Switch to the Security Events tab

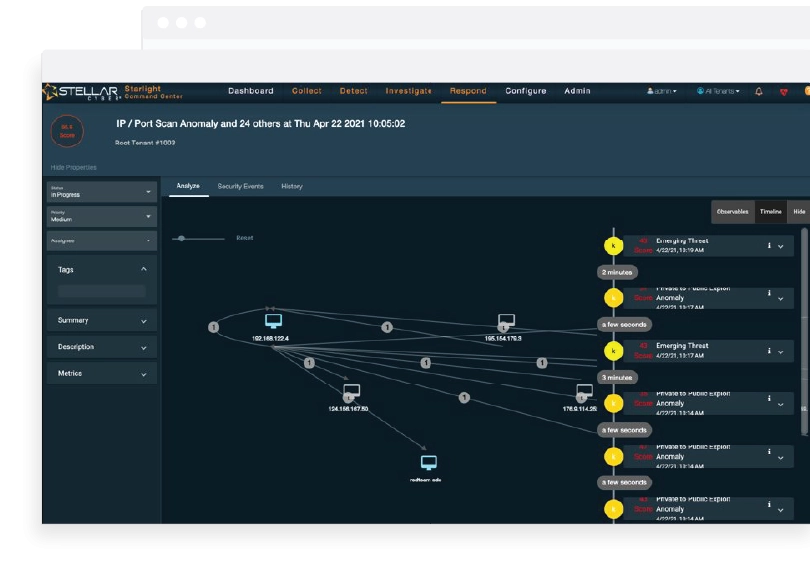point(240,186)
